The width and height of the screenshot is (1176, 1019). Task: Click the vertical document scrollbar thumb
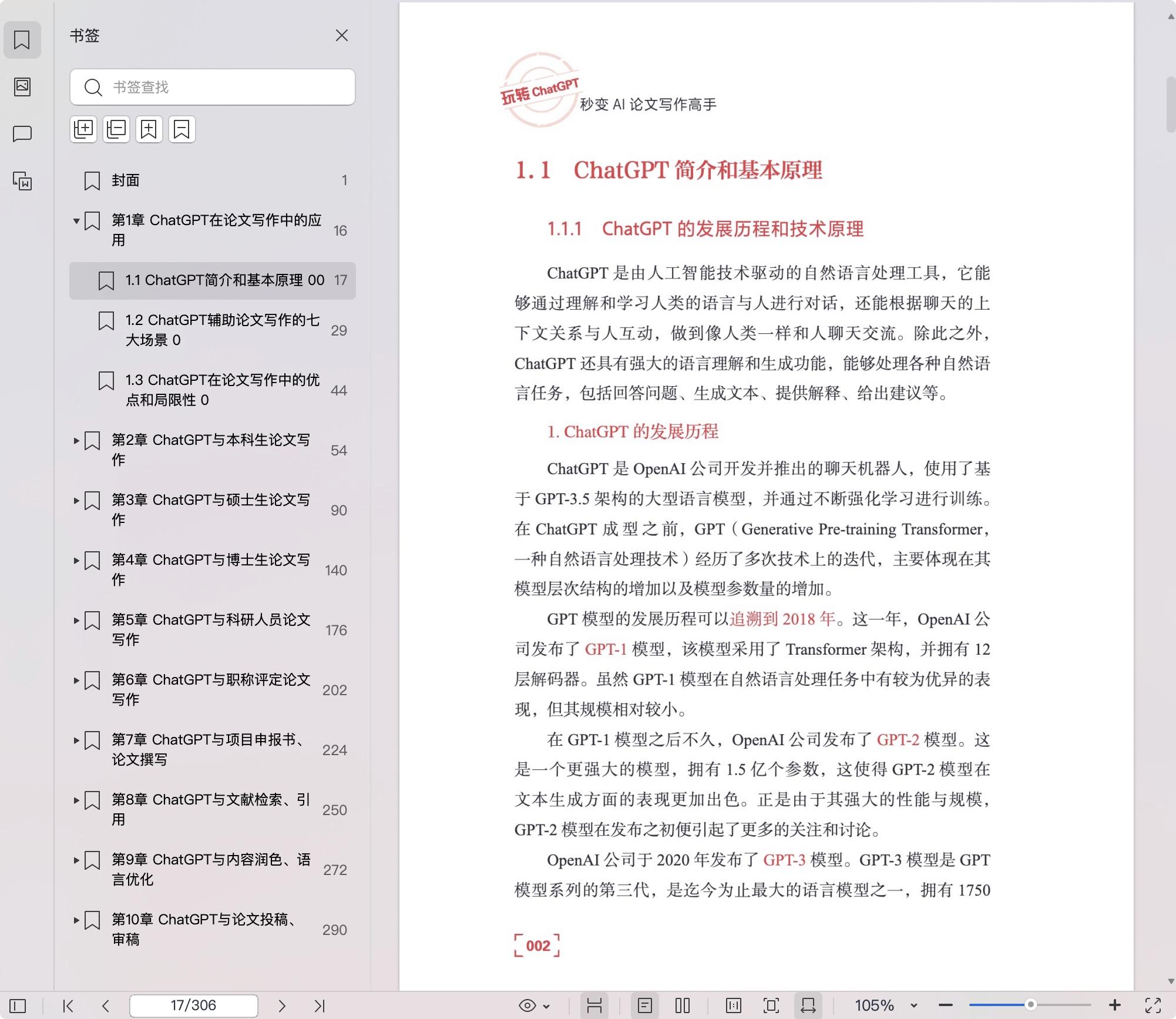coord(1170,105)
